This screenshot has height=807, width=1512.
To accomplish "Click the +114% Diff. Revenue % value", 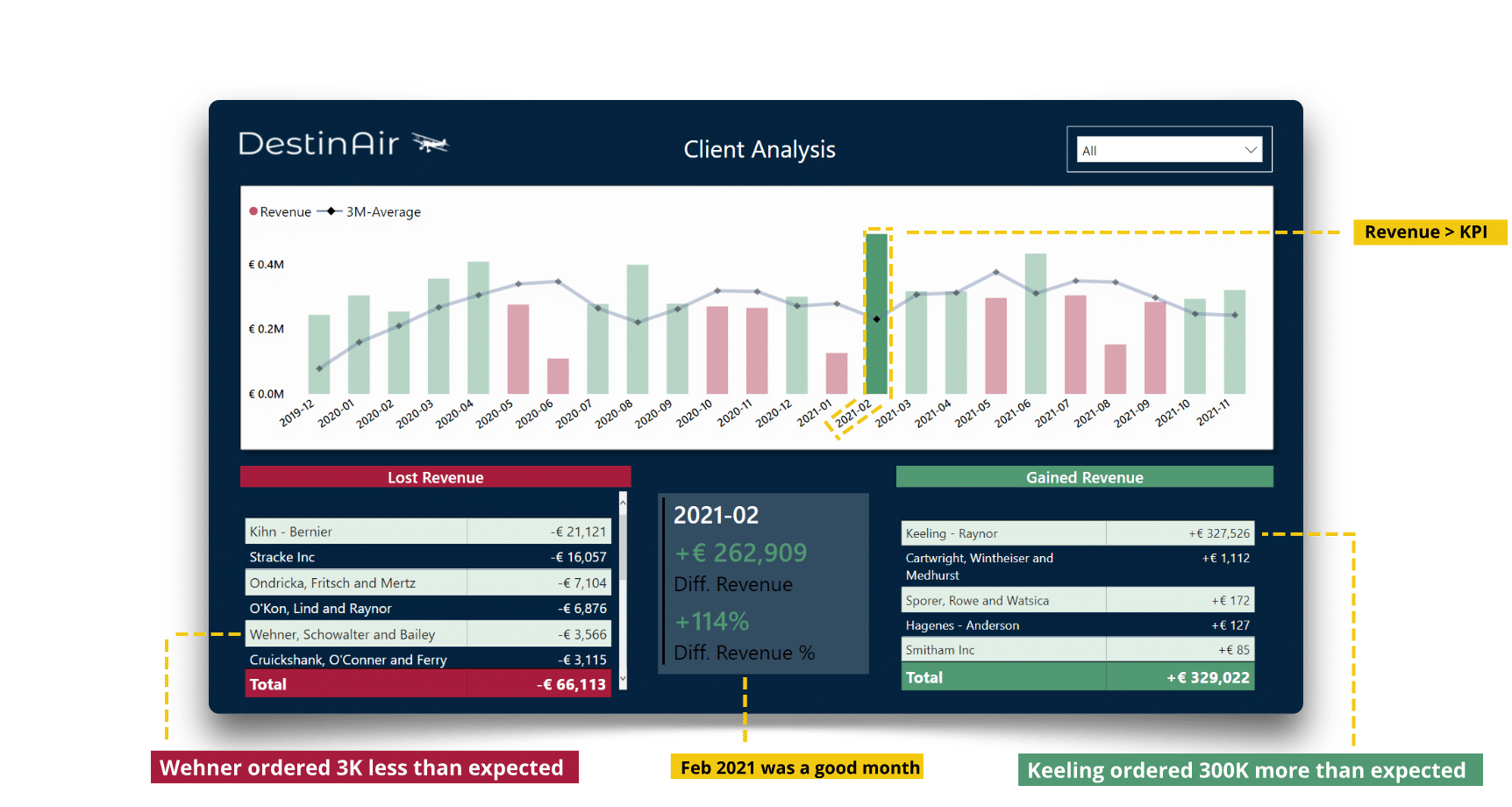I will (712, 621).
